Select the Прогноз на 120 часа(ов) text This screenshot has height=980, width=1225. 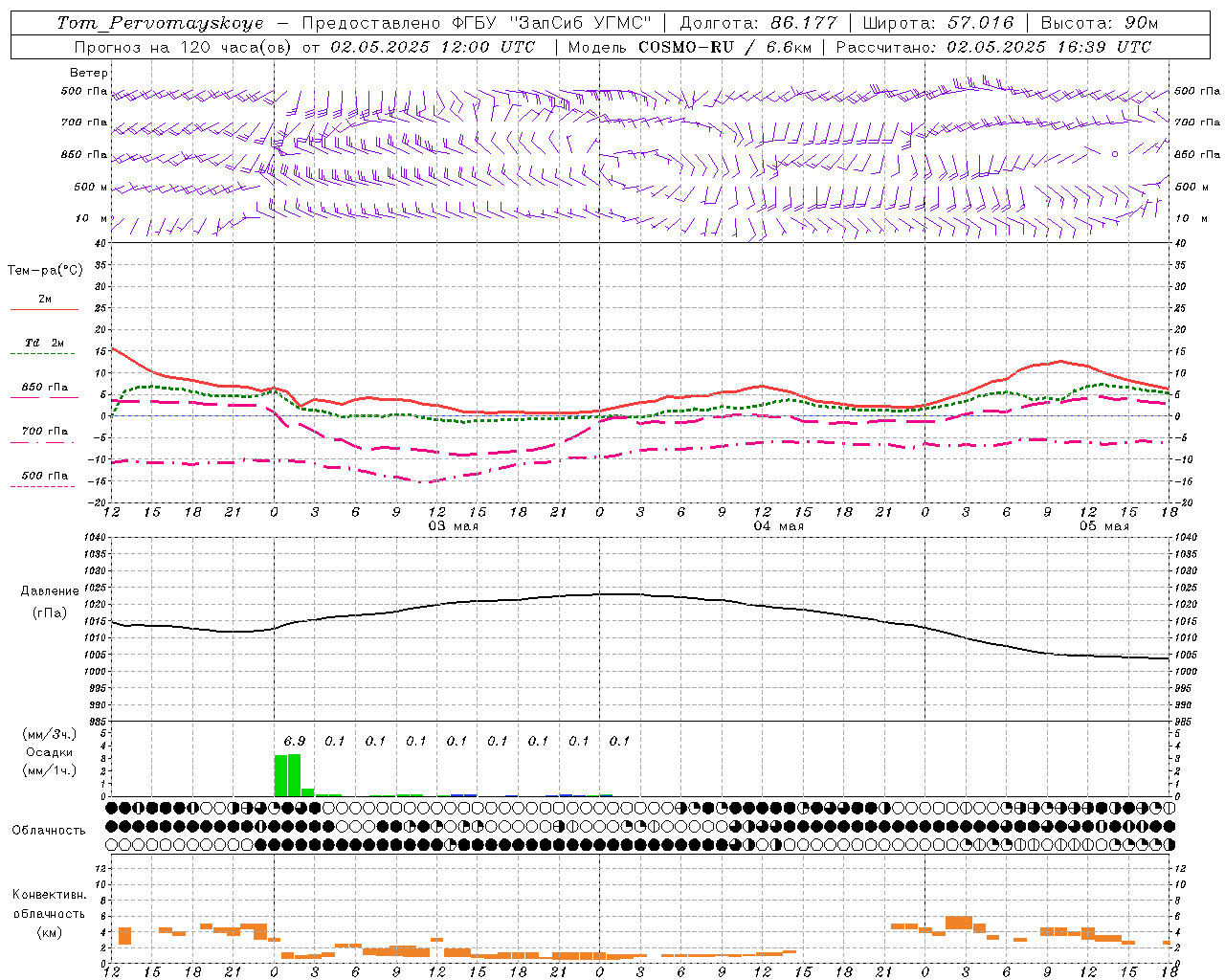[x=184, y=47]
